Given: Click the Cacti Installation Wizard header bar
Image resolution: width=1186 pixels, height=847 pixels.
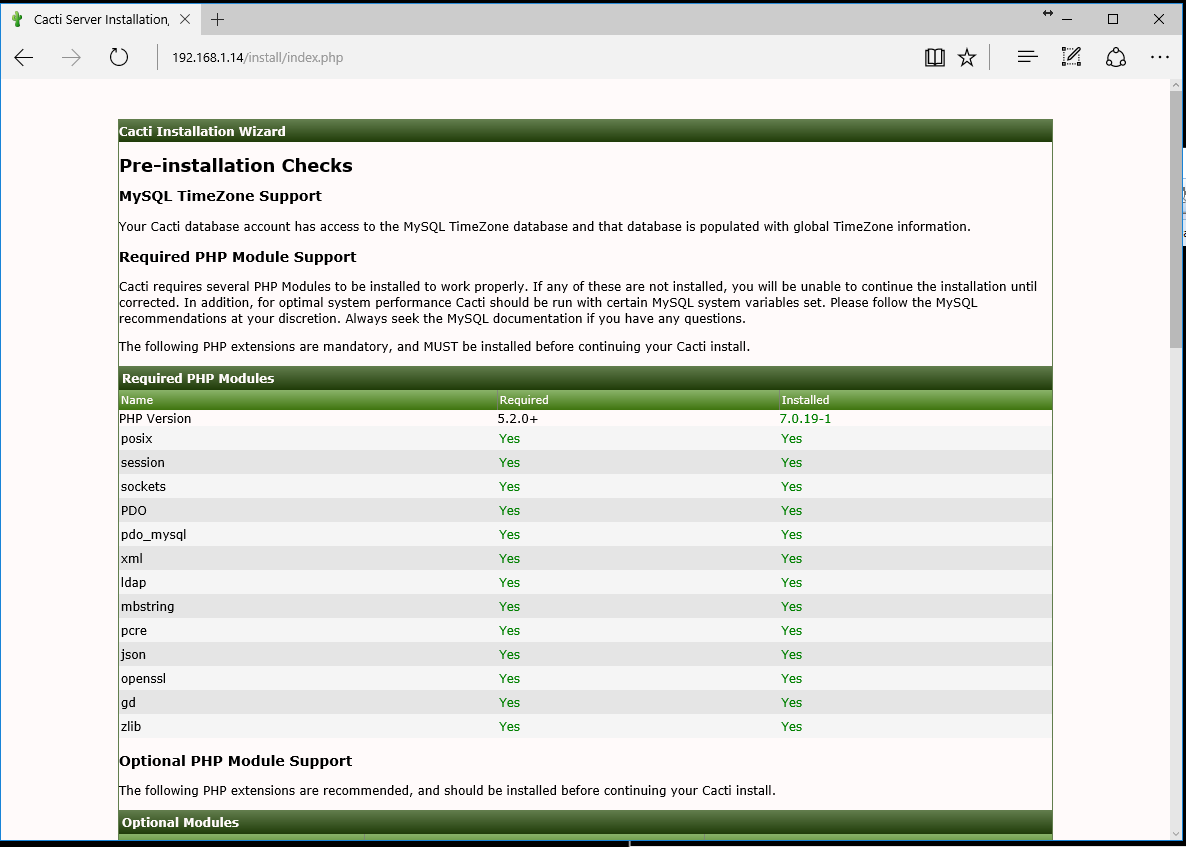Looking at the screenshot, I should coord(585,131).
